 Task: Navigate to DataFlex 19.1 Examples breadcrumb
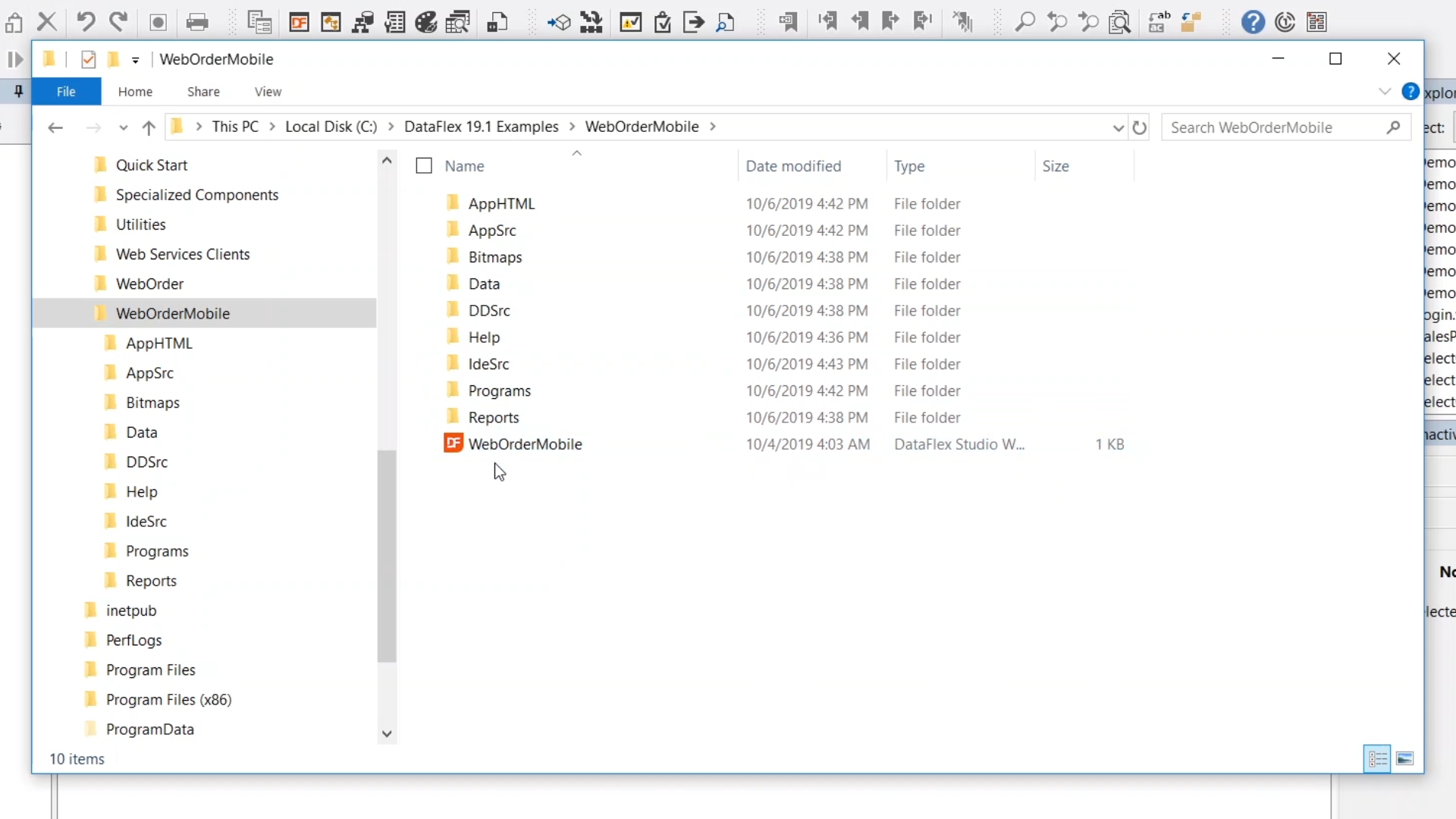tap(481, 127)
